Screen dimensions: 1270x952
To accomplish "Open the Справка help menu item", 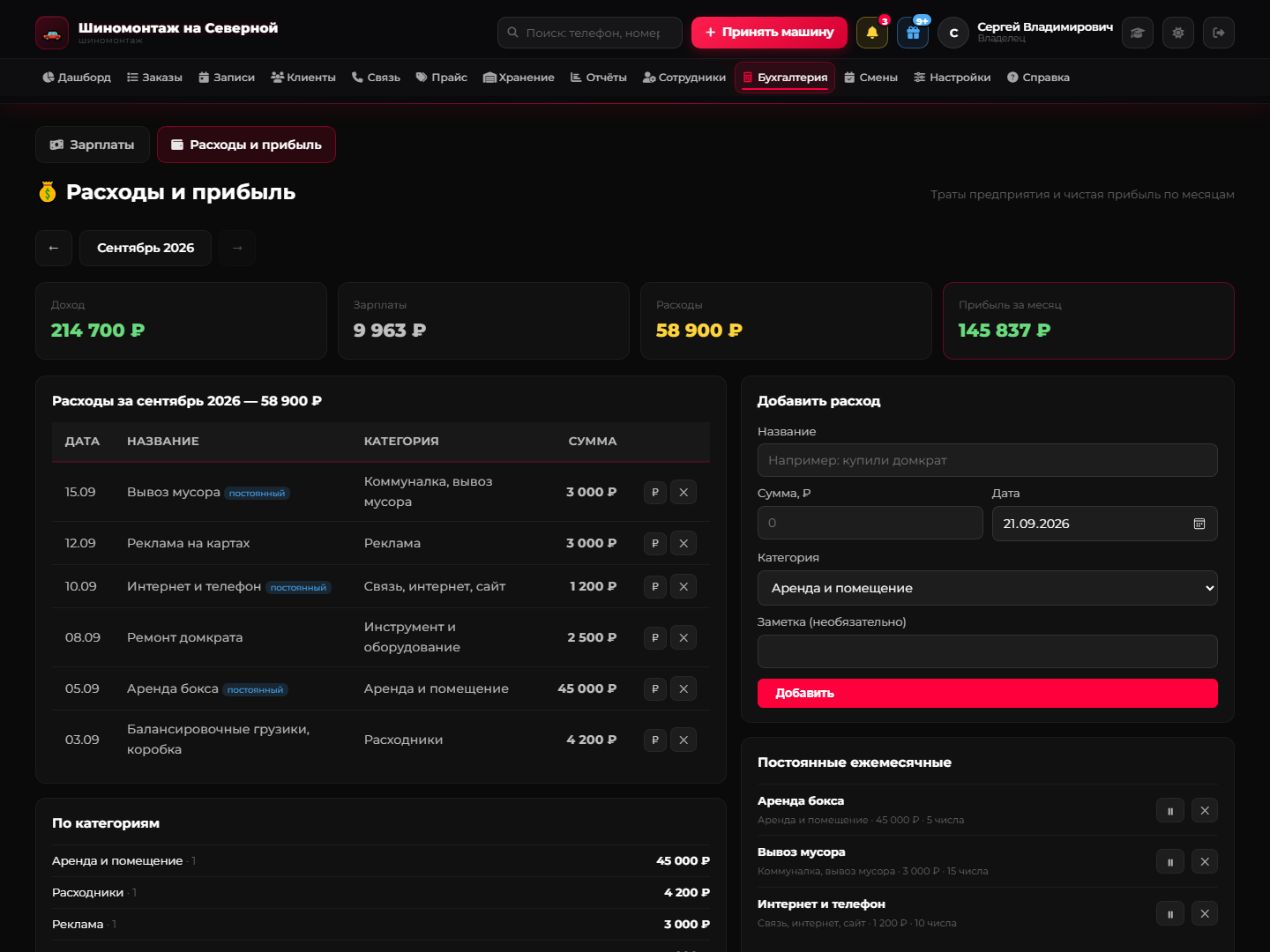I will coord(1038,78).
